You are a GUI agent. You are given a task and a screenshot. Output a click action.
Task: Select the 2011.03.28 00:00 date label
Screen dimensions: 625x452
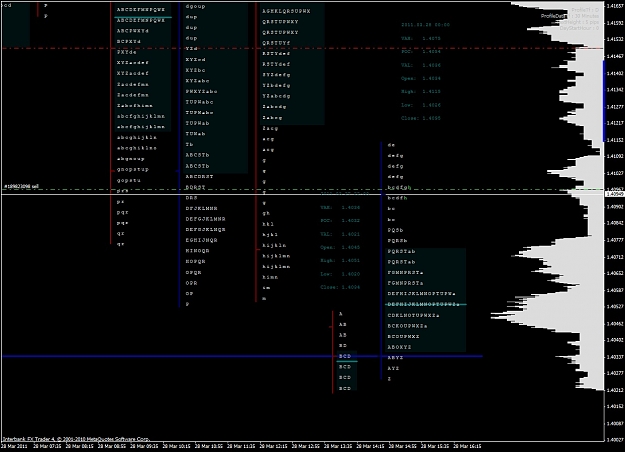(x=425, y=25)
